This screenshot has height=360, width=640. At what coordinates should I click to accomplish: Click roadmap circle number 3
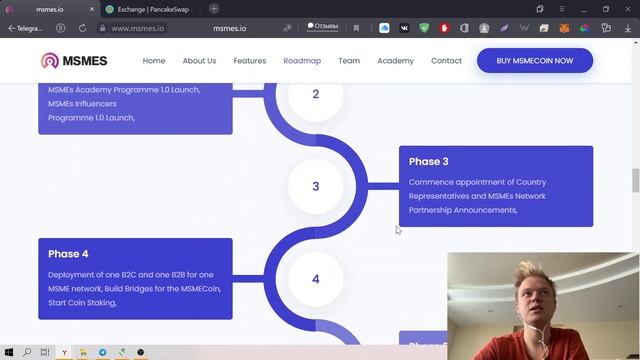(x=316, y=187)
